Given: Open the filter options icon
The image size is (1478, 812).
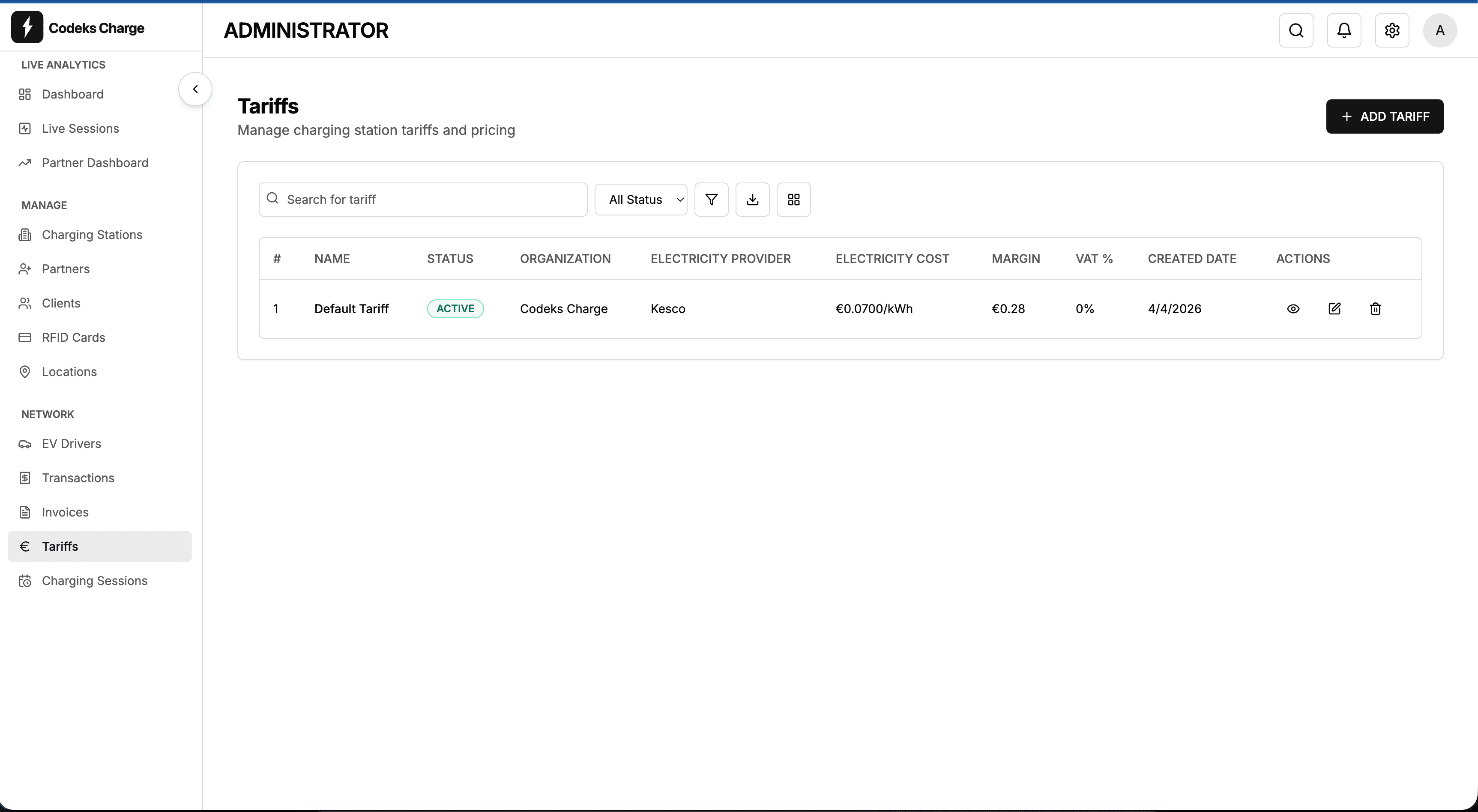Looking at the screenshot, I should (x=711, y=199).
